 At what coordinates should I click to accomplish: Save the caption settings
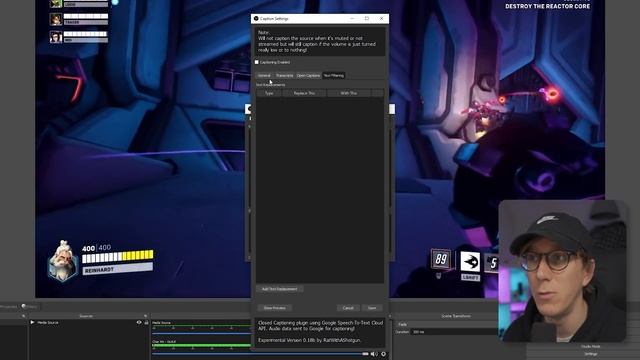(372, 308)
